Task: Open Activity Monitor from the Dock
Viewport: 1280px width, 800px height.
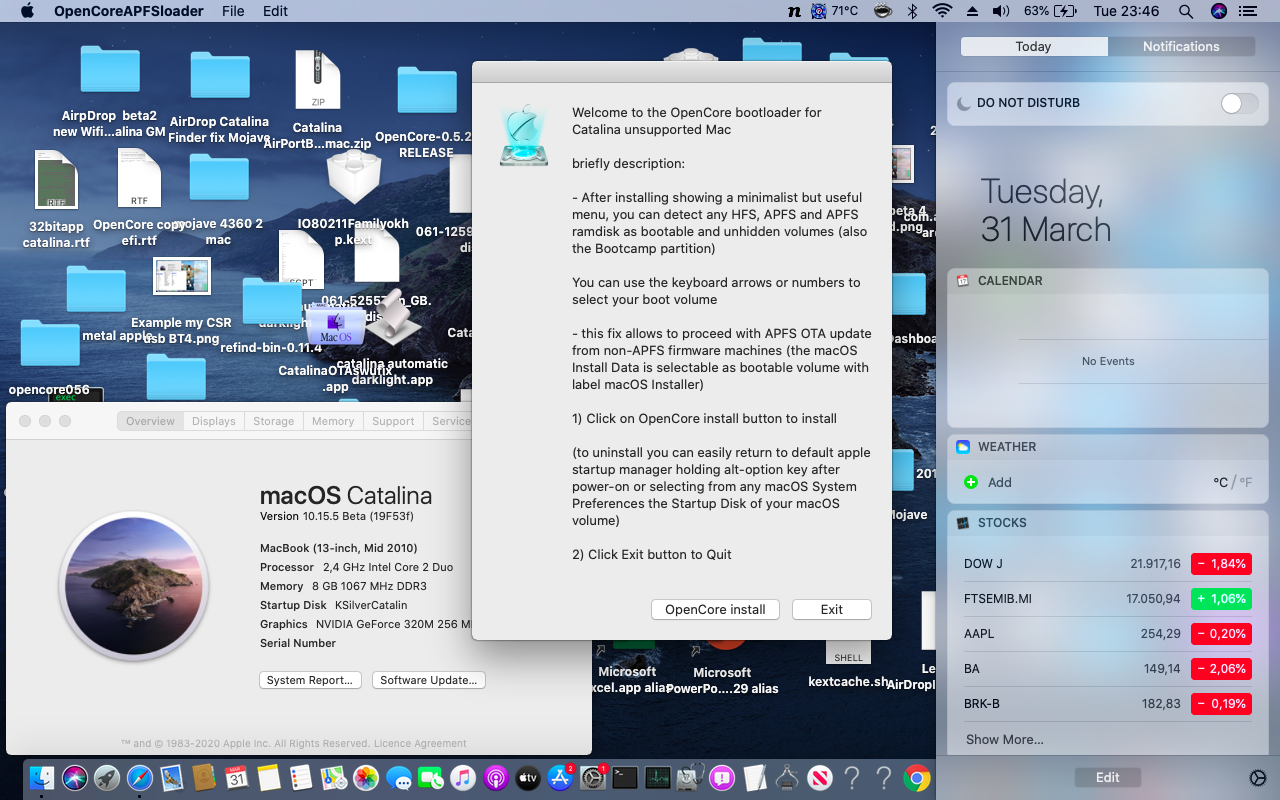Action: pyautogui.click(x=657, y=777)
